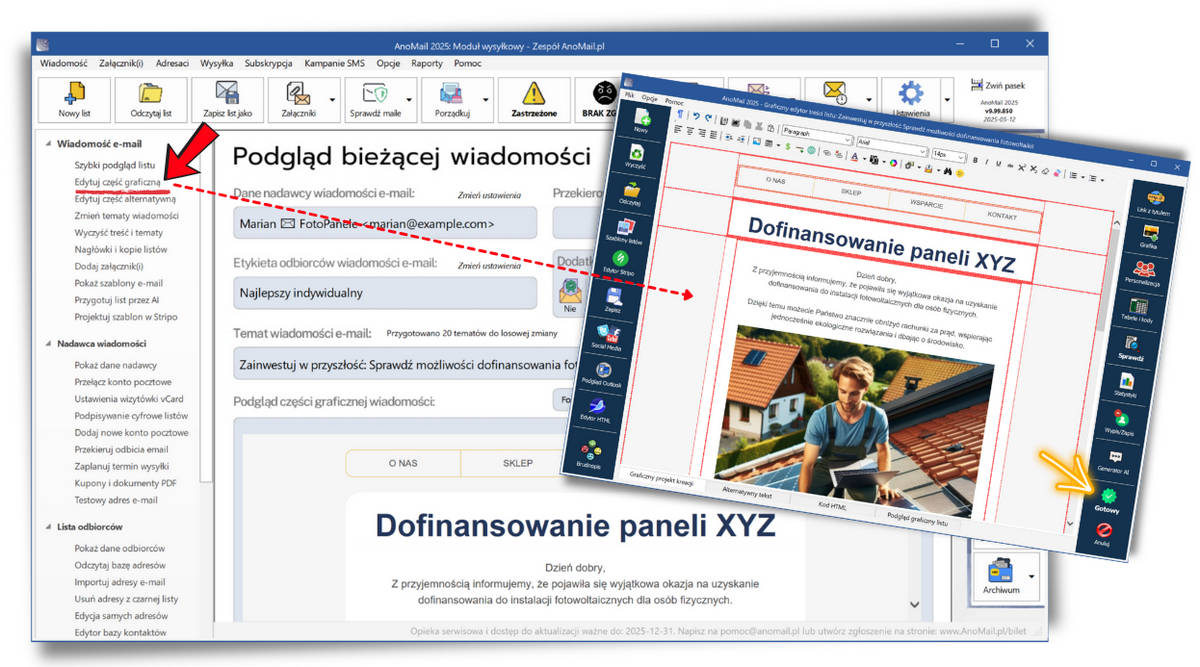Click Sprawdź maile in main toolbar
The image size is (1200, 667).
(375, 99)
